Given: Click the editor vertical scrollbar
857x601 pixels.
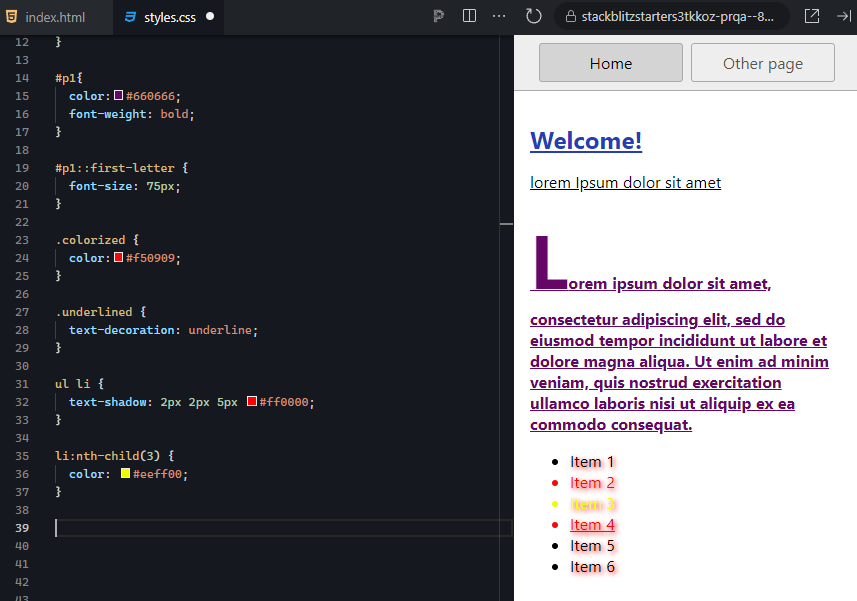Looking at the screenshot, I should (505, 225).
